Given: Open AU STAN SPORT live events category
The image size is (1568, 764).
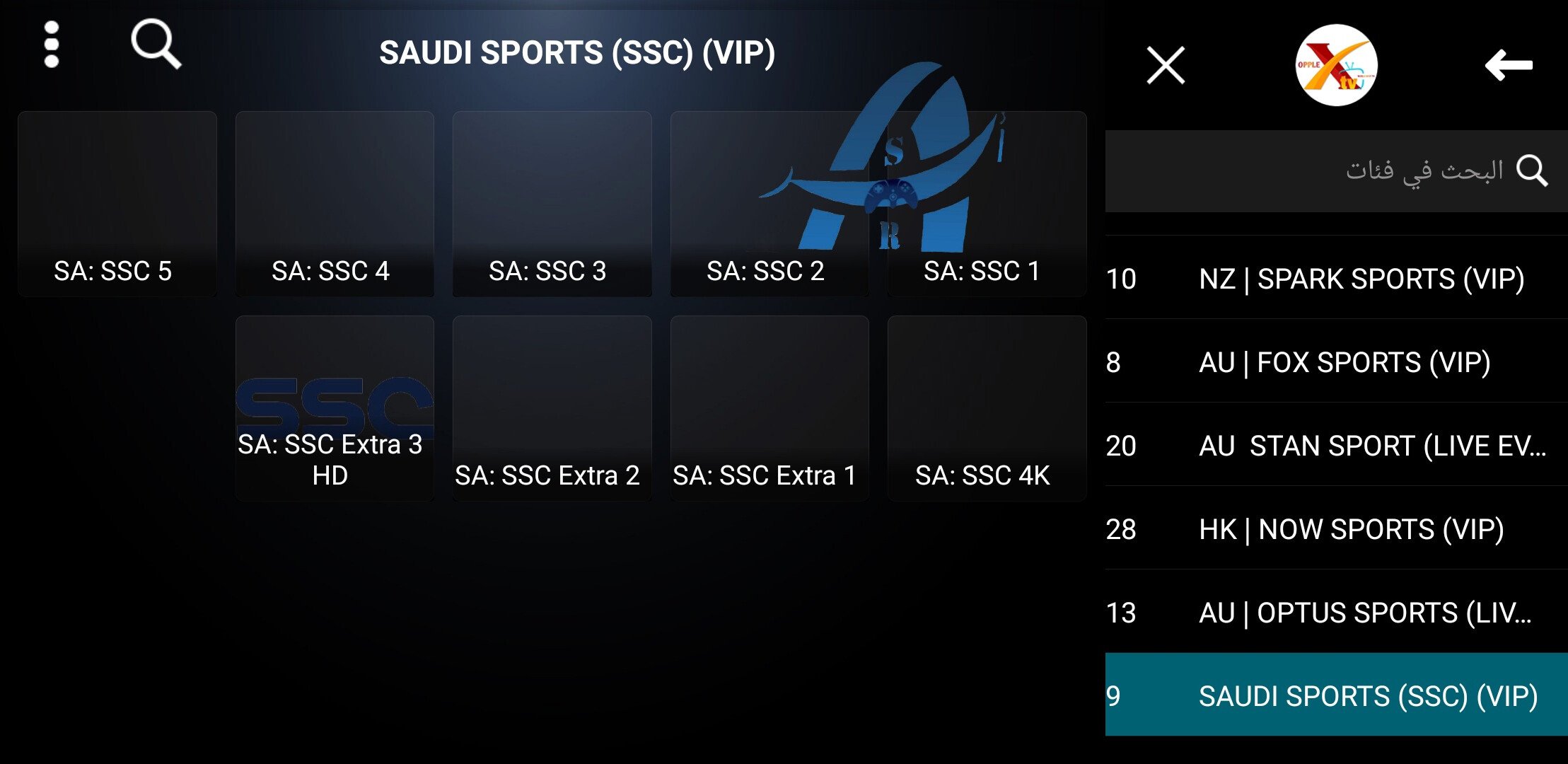Looking at the screenshot, I should point(1335,446).
